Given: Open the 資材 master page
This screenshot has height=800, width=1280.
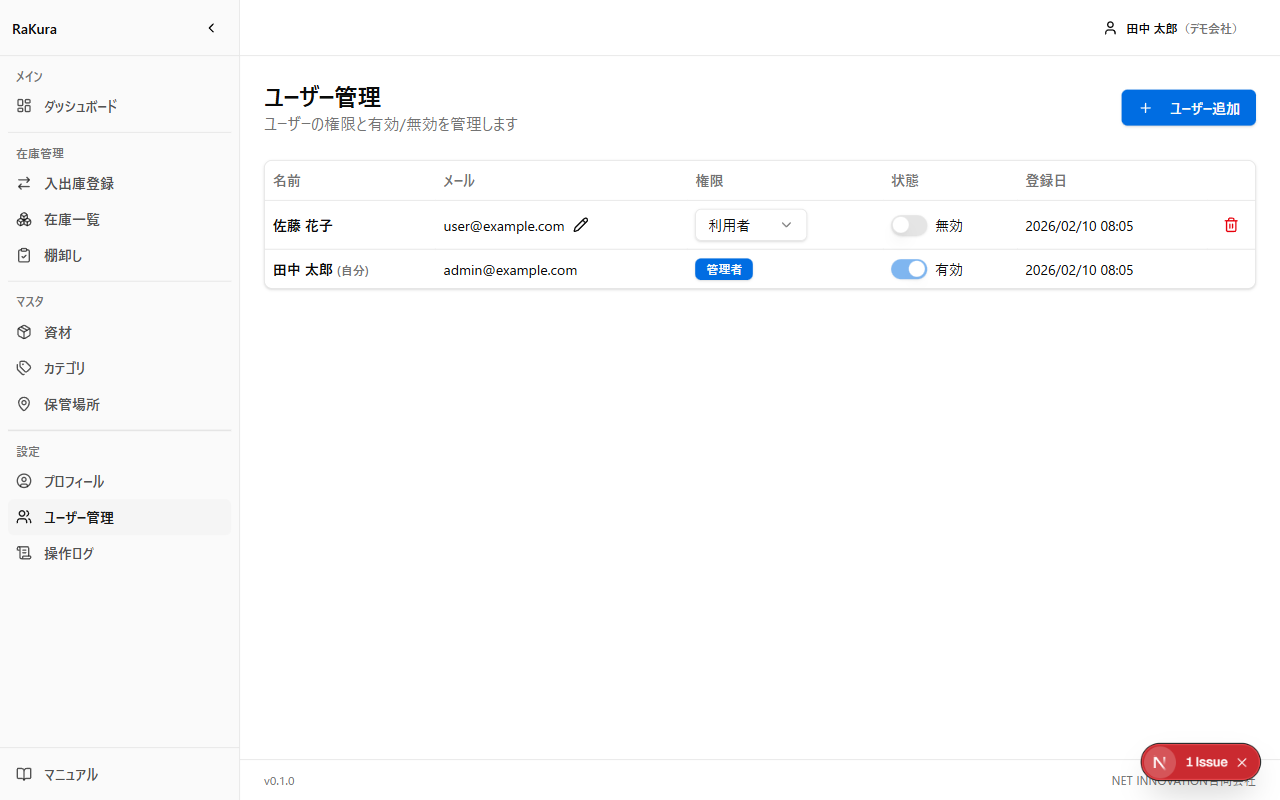Looking at the screenshot, I should pos(120,332).
